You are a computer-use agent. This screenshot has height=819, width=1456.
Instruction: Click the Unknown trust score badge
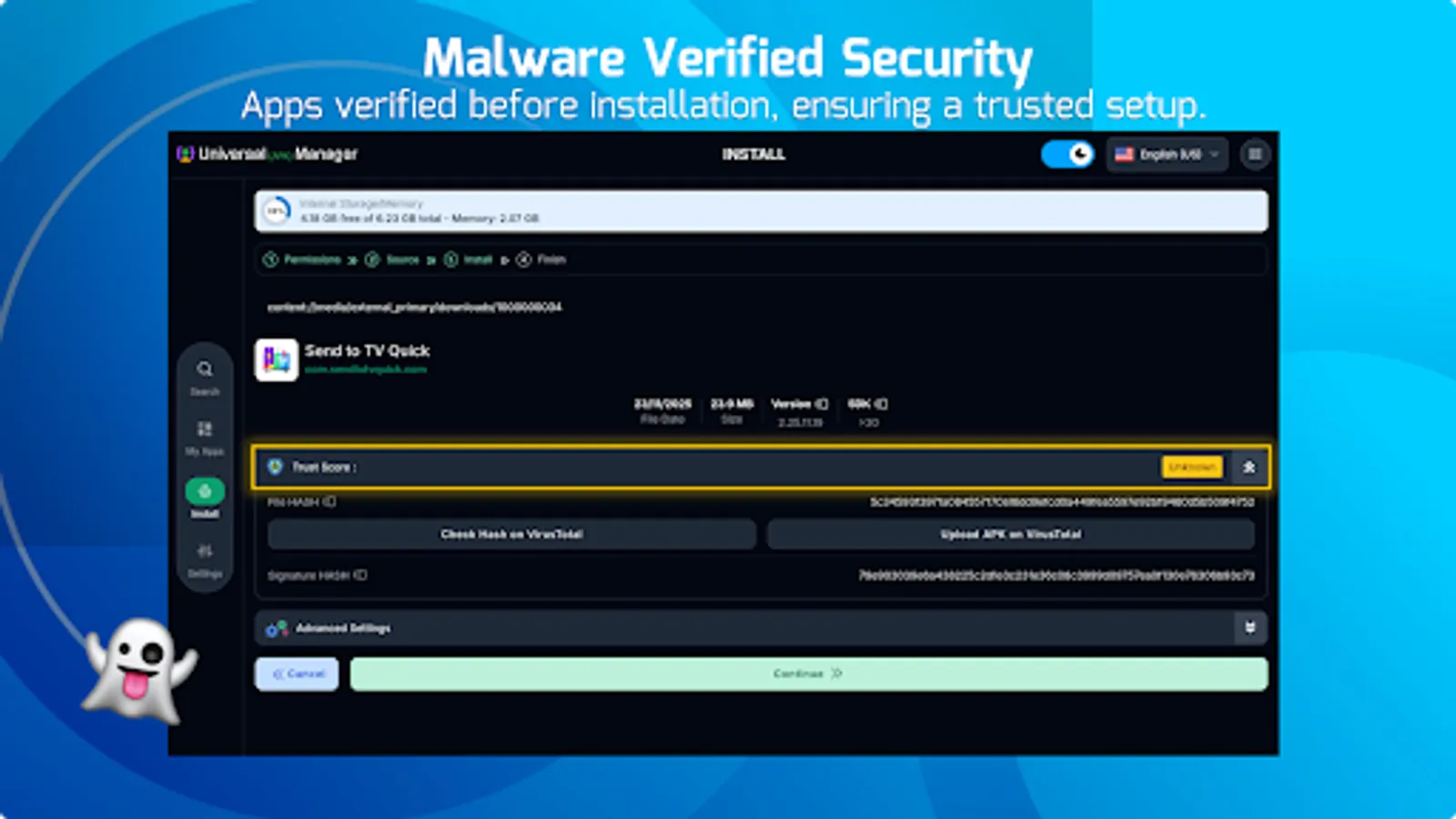pyautogui.click(x=1192, y=467)
